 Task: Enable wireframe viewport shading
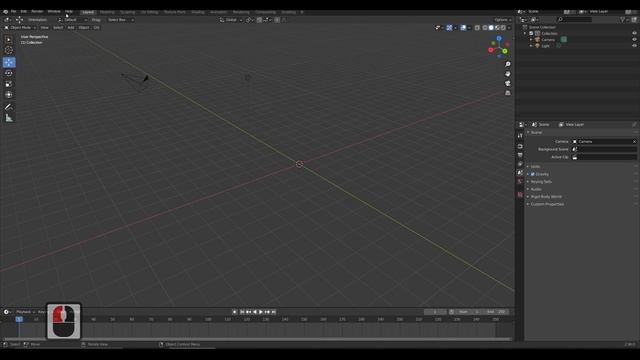click(x=485, y=28)
